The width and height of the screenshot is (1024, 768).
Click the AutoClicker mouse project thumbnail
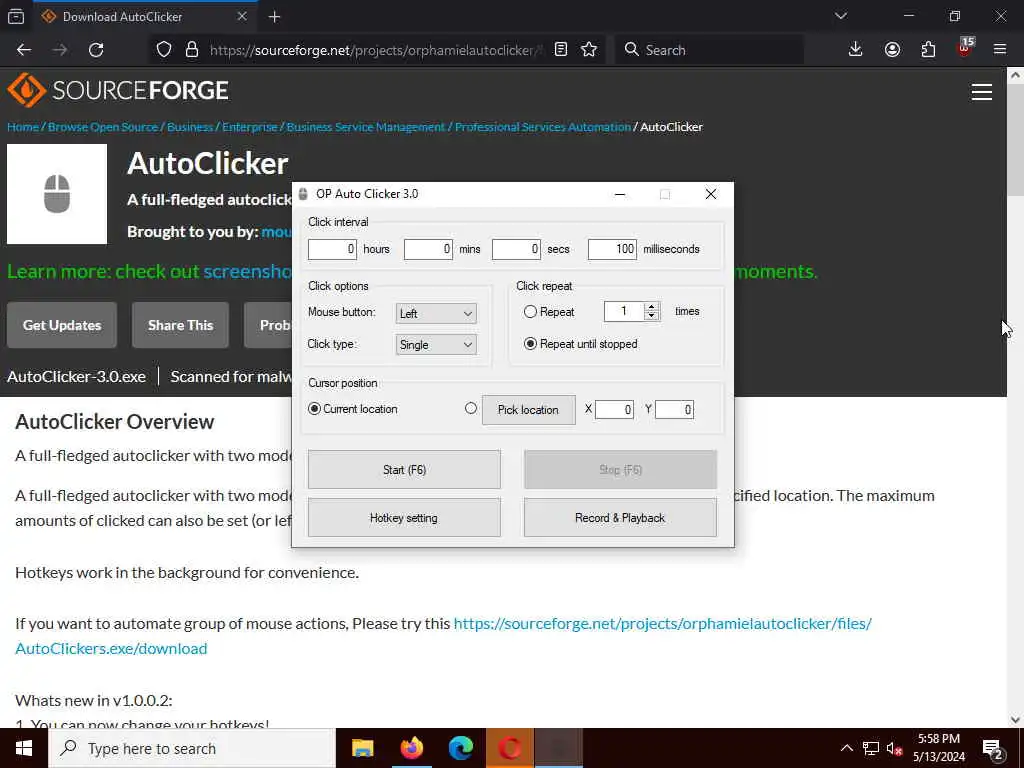click(57, 194)
